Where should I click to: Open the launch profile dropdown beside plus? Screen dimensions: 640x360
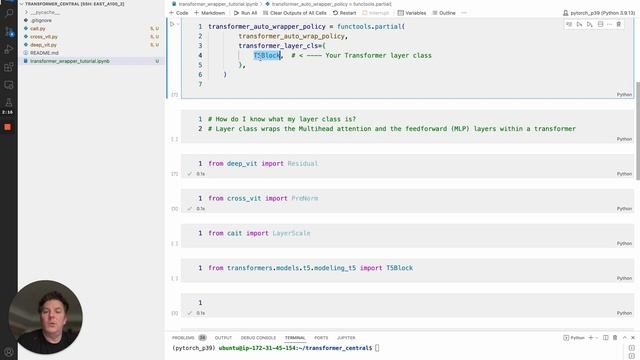click(597, 338)
